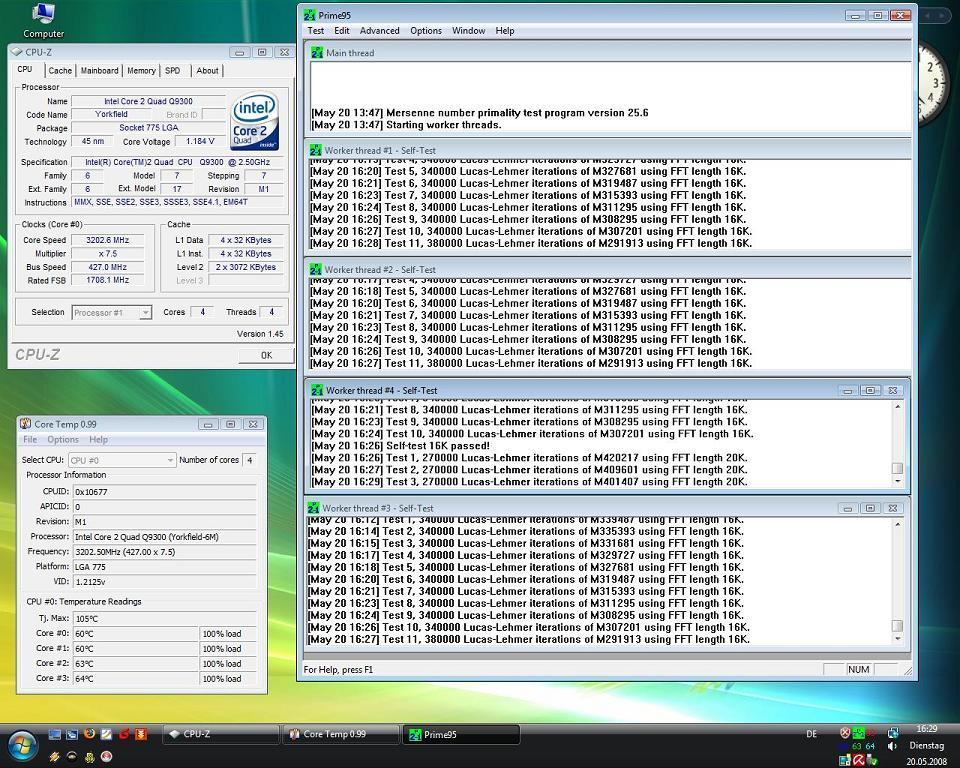Viewport: 960px width, 768px height.
Task: Click the Prime95 title bar app icon
Action: 310,15
